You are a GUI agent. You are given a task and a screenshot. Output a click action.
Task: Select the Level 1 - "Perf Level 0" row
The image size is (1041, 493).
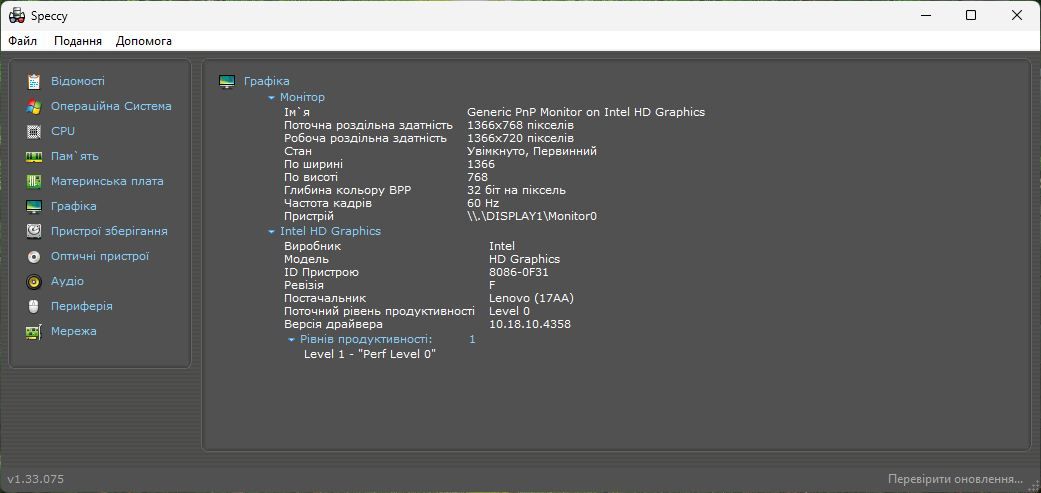(x=370, y=354)
